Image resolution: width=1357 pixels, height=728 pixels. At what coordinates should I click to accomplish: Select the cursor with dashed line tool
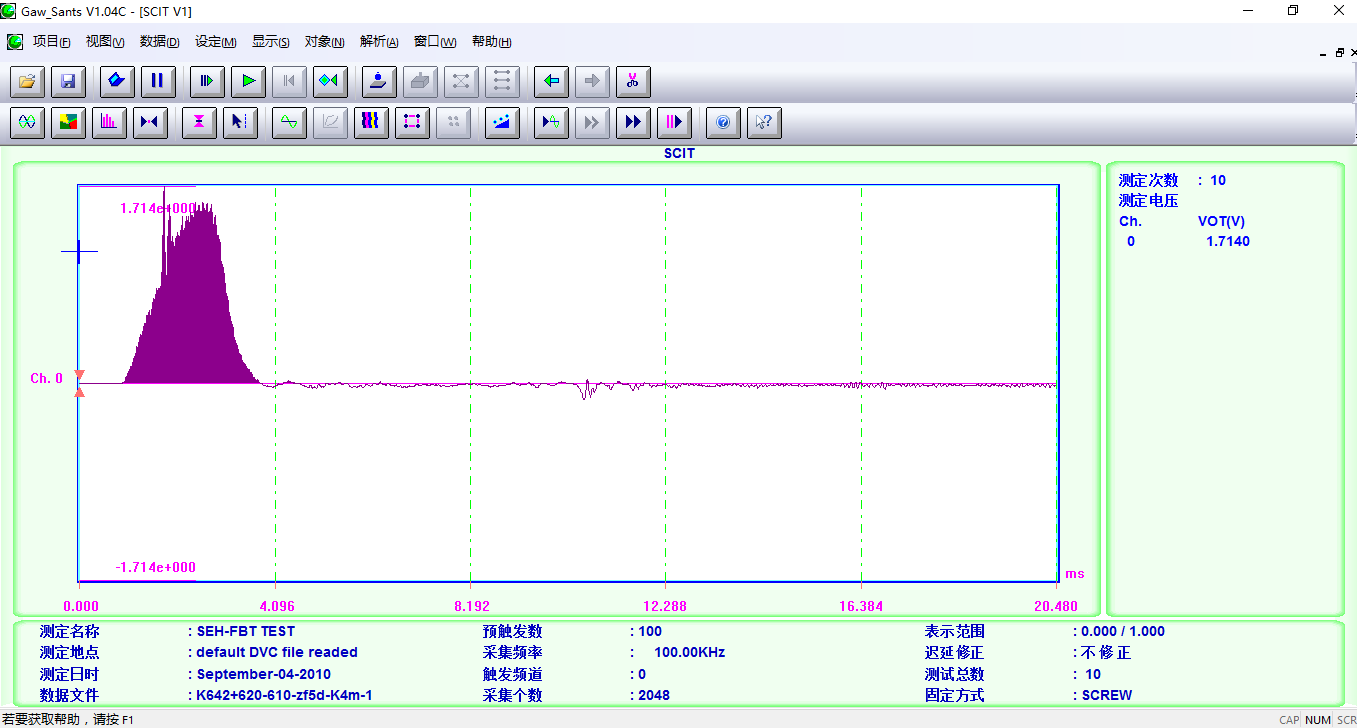pos(240,122)
